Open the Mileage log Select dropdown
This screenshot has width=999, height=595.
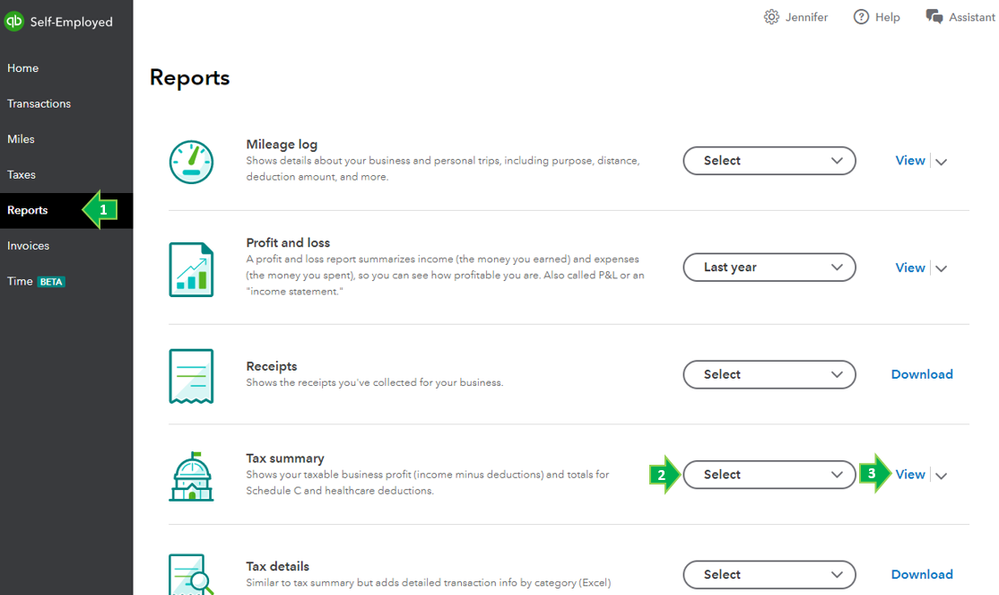[x=769, y=161]
